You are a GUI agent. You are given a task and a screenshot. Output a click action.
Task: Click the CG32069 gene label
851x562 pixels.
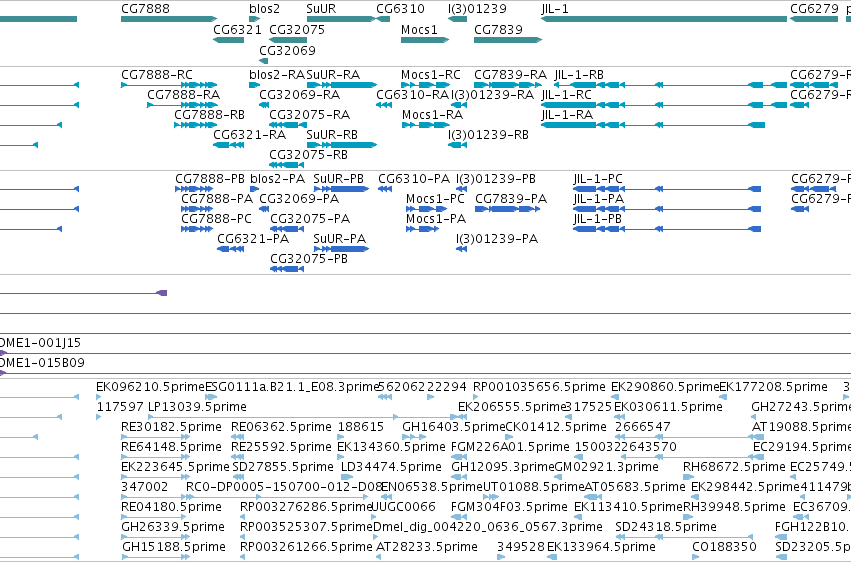click(287, 50)
